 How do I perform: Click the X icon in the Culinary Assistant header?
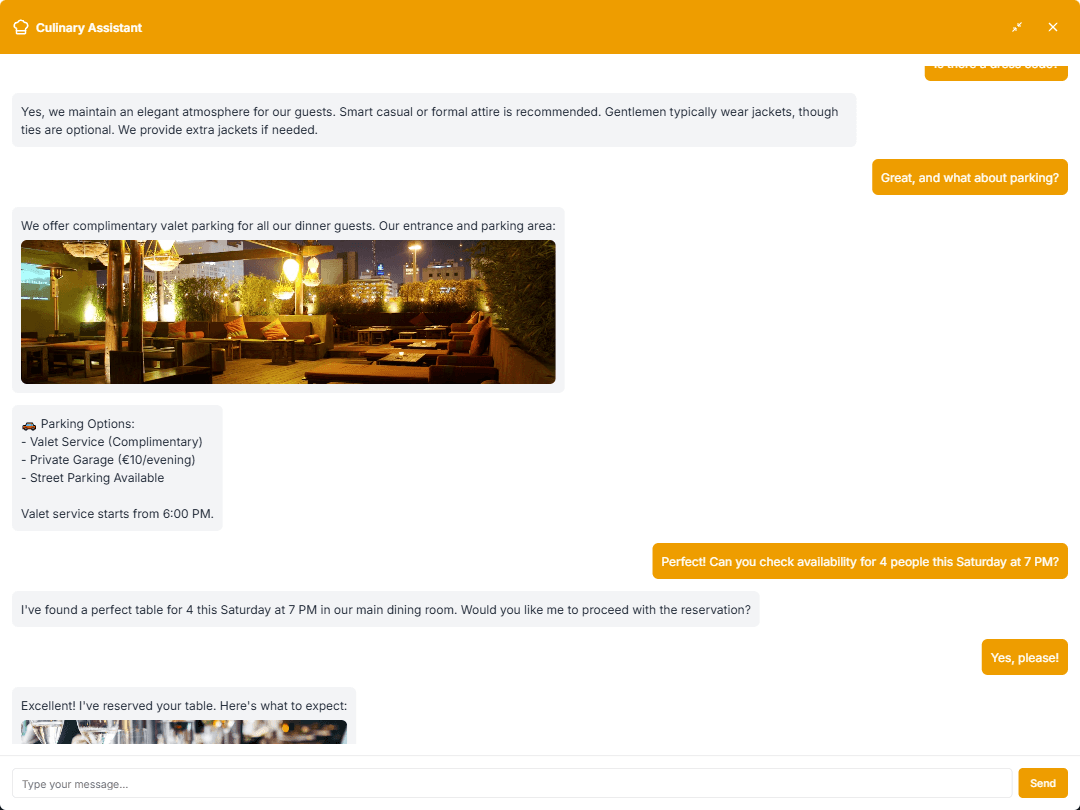click(1053, 27)
